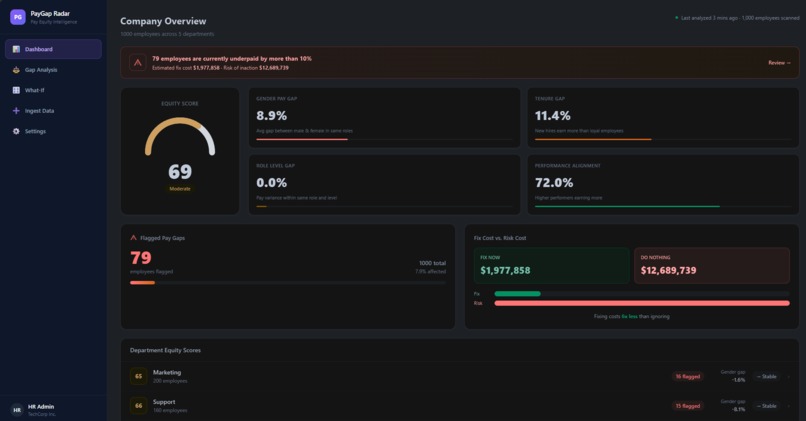The image size is (806, 421).
Task: Click the 1000 total text
Action: tap(432, 263)
